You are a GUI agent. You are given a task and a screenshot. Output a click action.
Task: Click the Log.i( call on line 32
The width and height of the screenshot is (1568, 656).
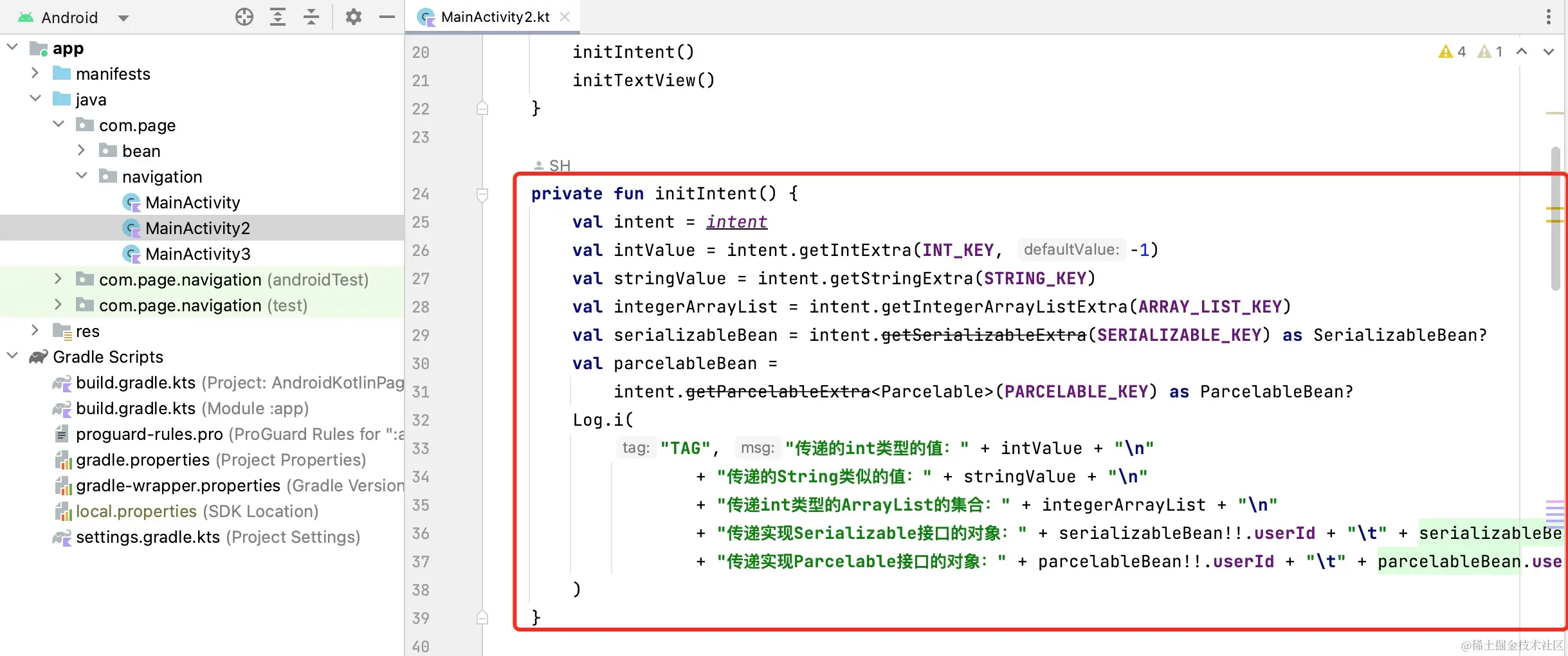coord(603,420)
